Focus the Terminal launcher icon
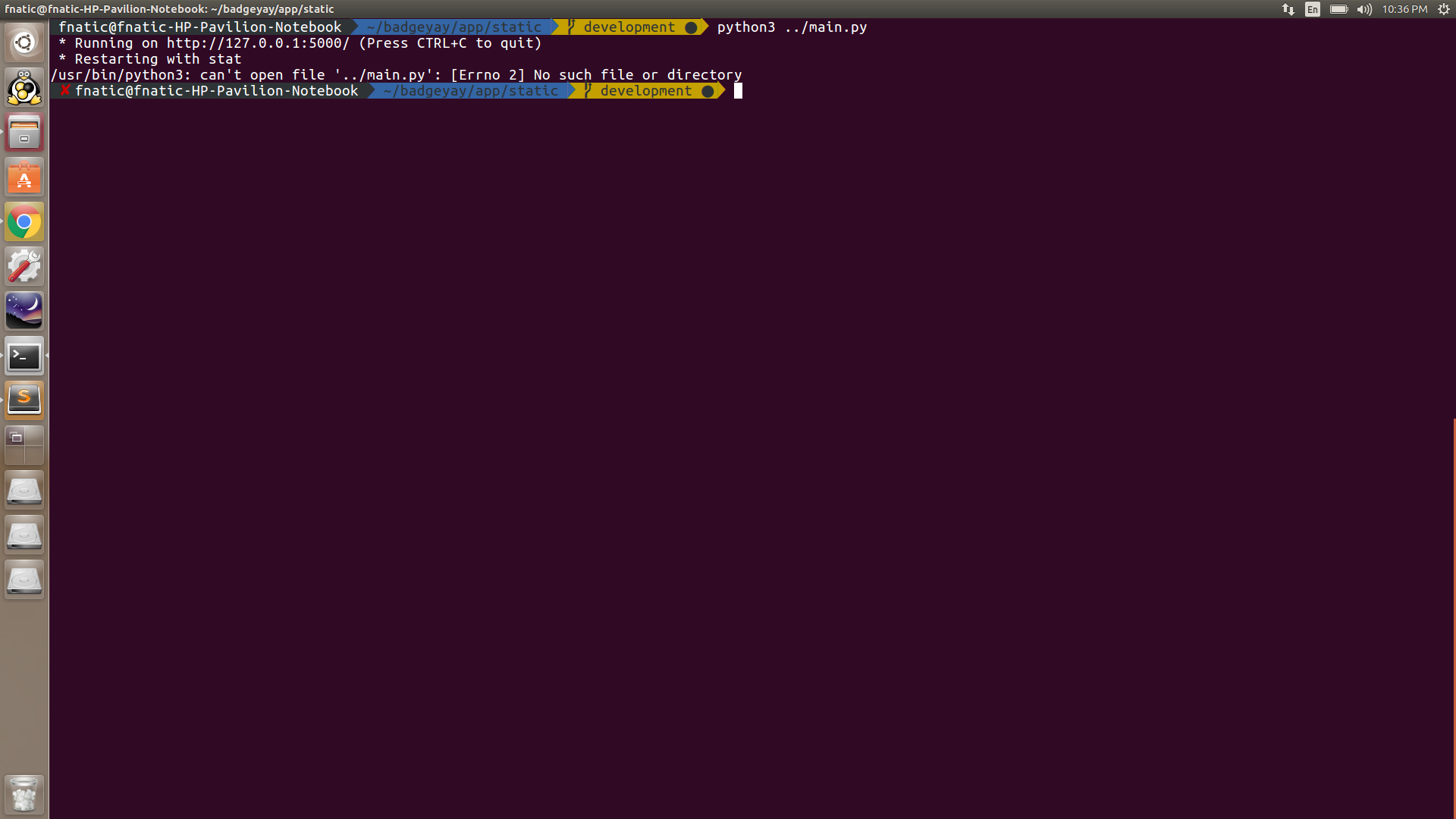1456x819 pixels. click(24, 356)
